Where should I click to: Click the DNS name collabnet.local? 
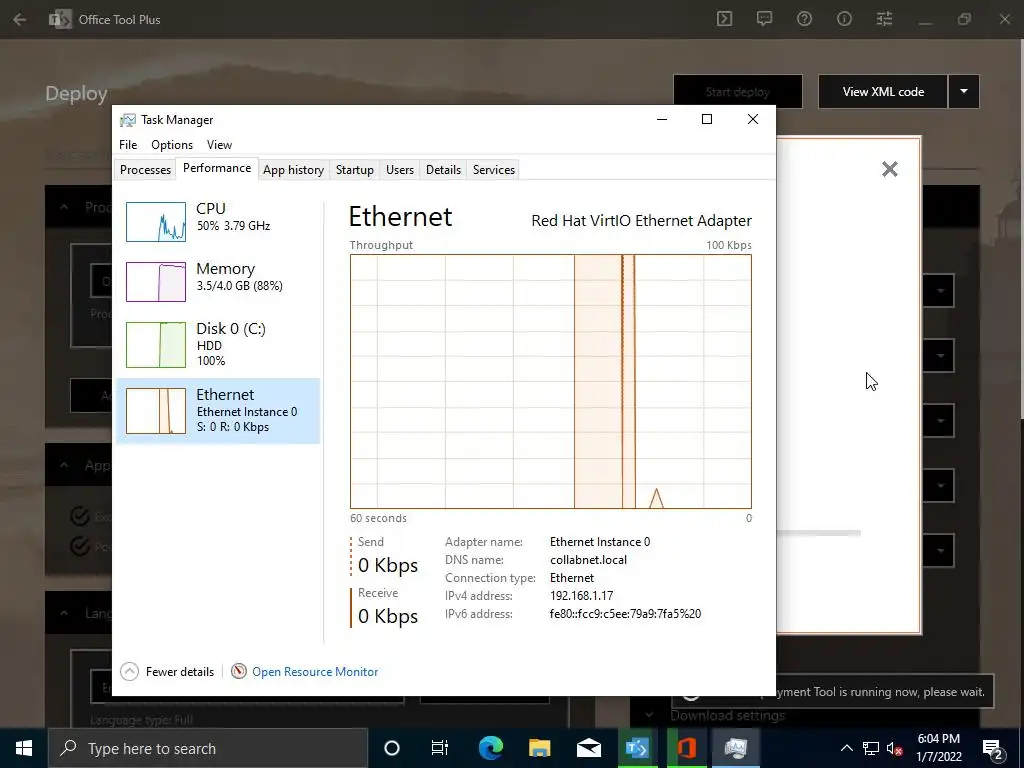pos(588,560)
